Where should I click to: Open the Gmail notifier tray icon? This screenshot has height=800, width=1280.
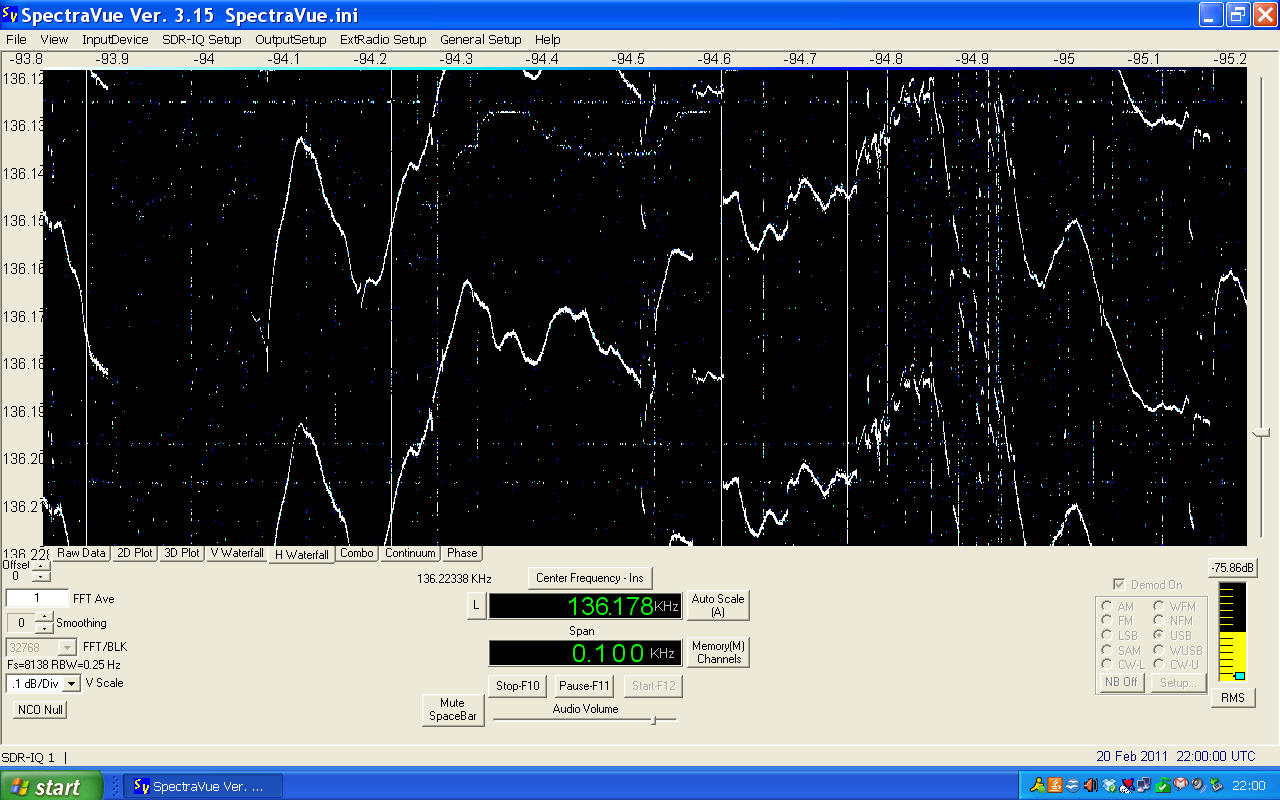1181,784
